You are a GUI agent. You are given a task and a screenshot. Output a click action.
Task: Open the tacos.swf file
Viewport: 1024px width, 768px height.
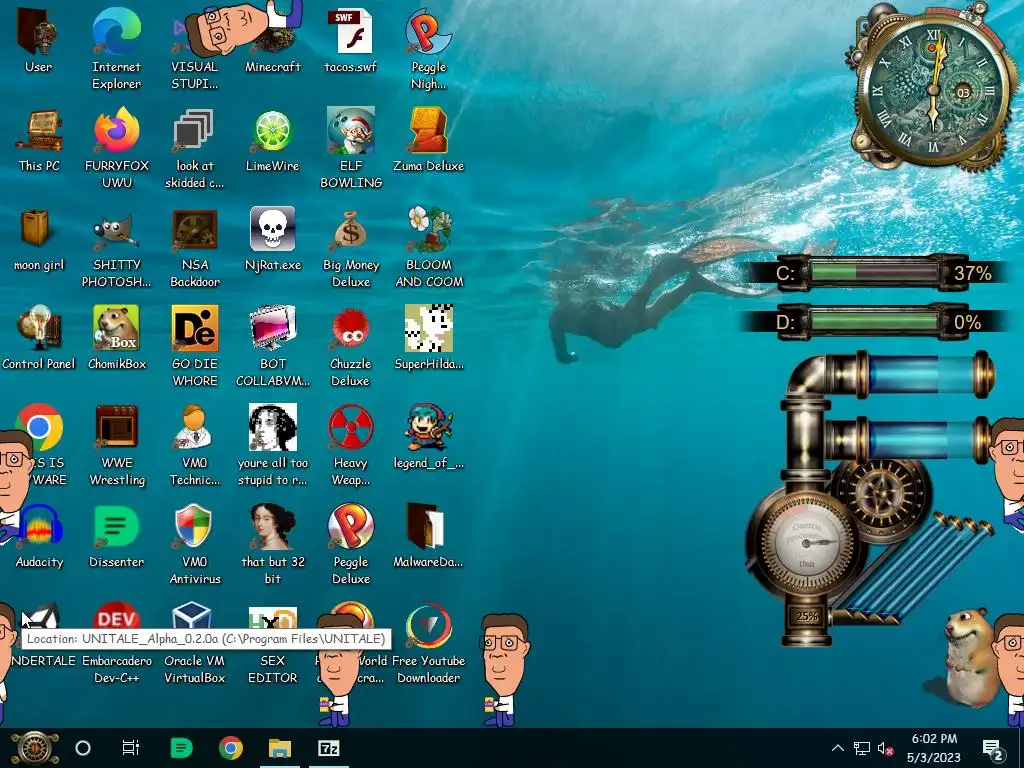350,31
